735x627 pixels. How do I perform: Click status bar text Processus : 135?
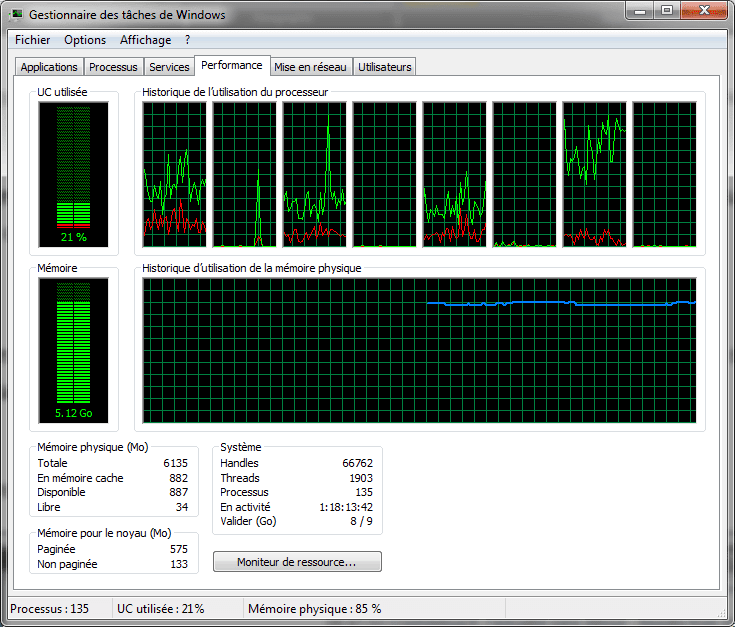tap(49, 609)
